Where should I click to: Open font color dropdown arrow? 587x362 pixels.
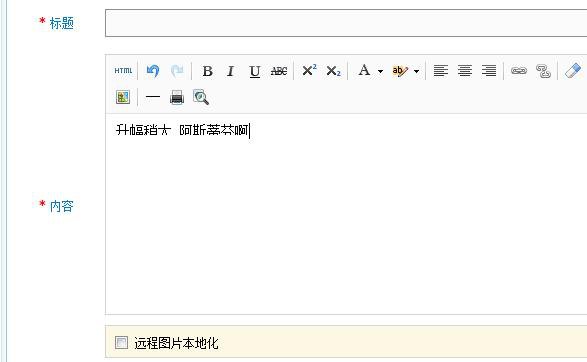(380, 71)
